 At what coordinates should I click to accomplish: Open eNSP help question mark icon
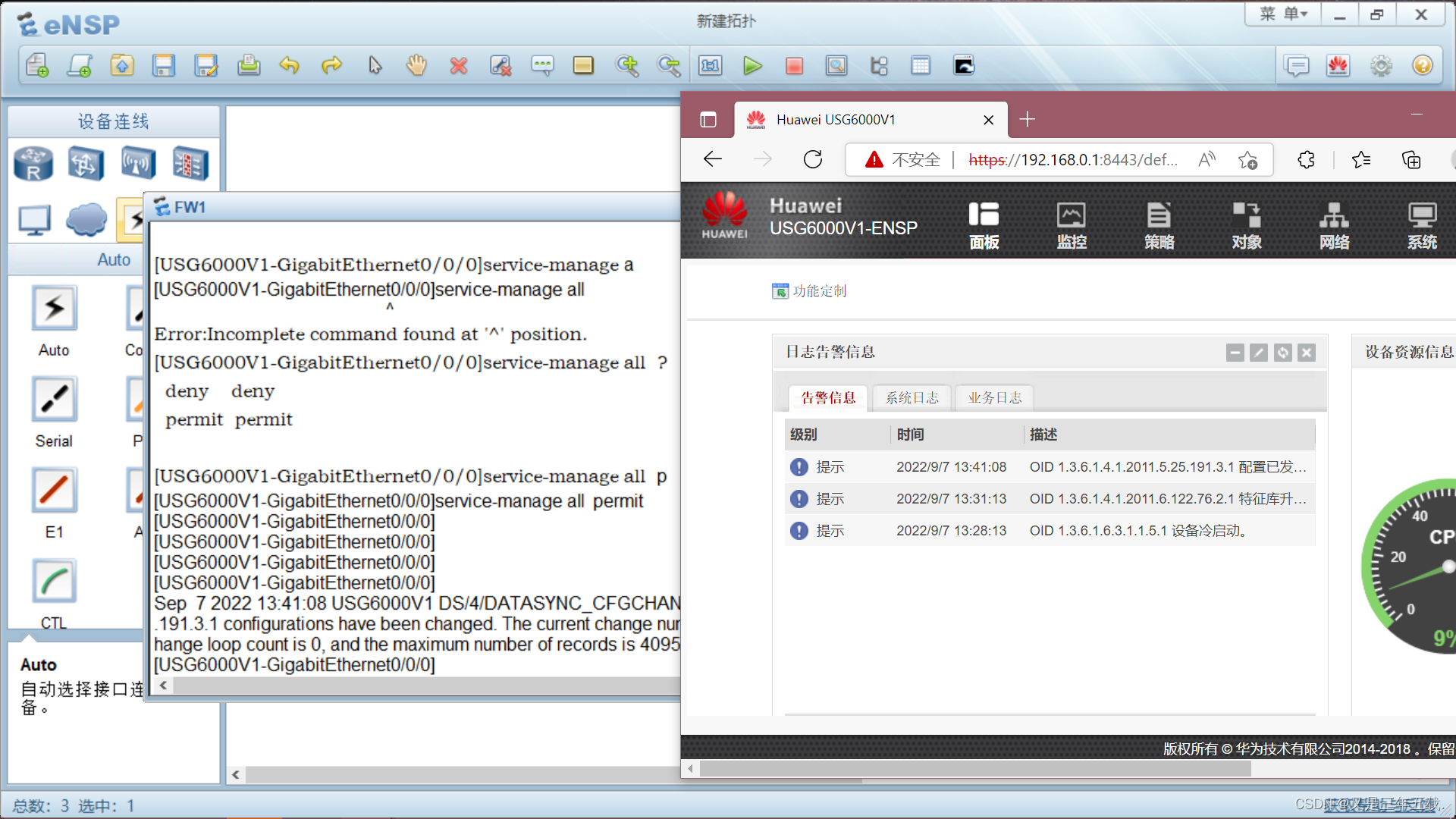click(1423, 66)
